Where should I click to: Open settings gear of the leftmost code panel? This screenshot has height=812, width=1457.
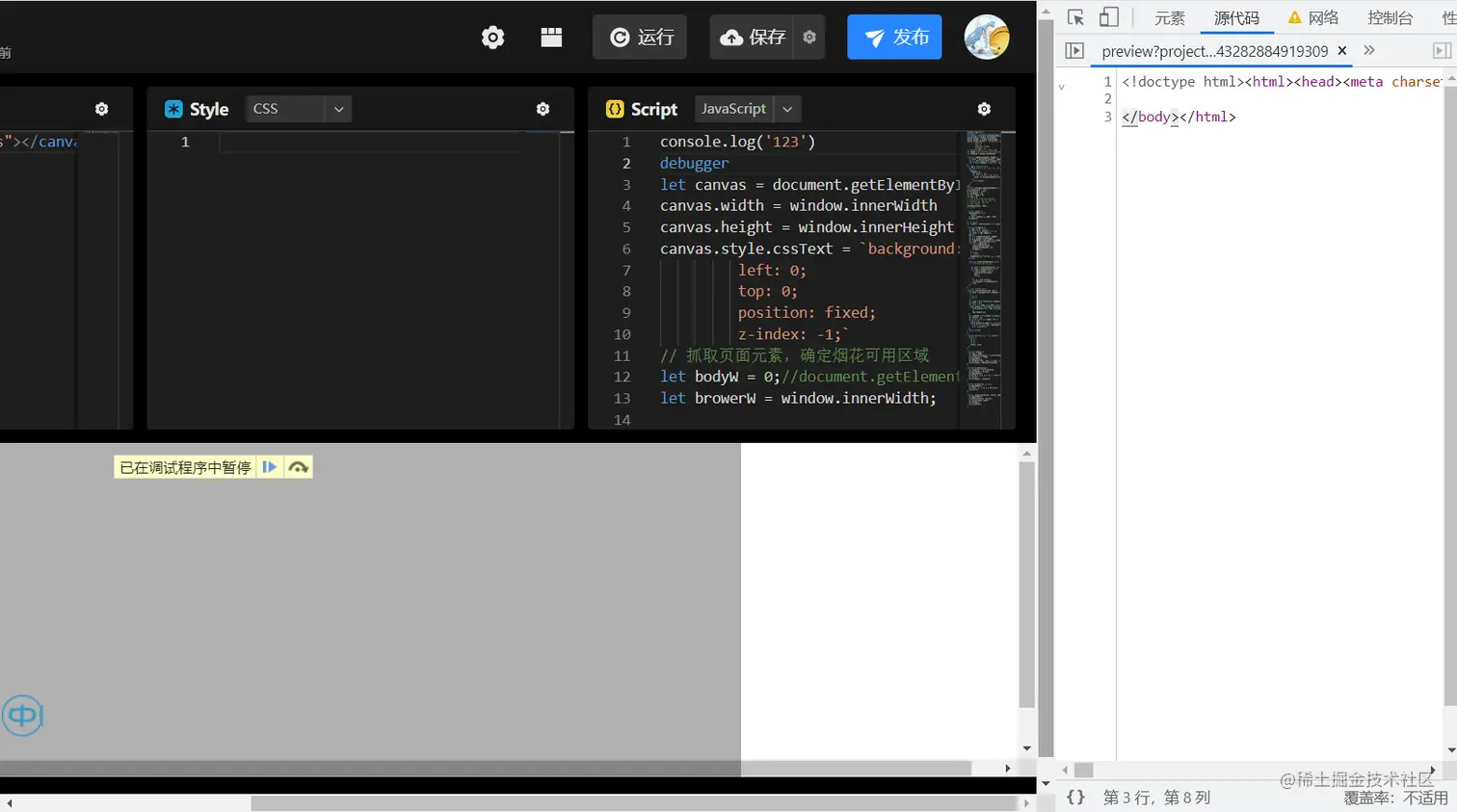(x=101, y=109)
